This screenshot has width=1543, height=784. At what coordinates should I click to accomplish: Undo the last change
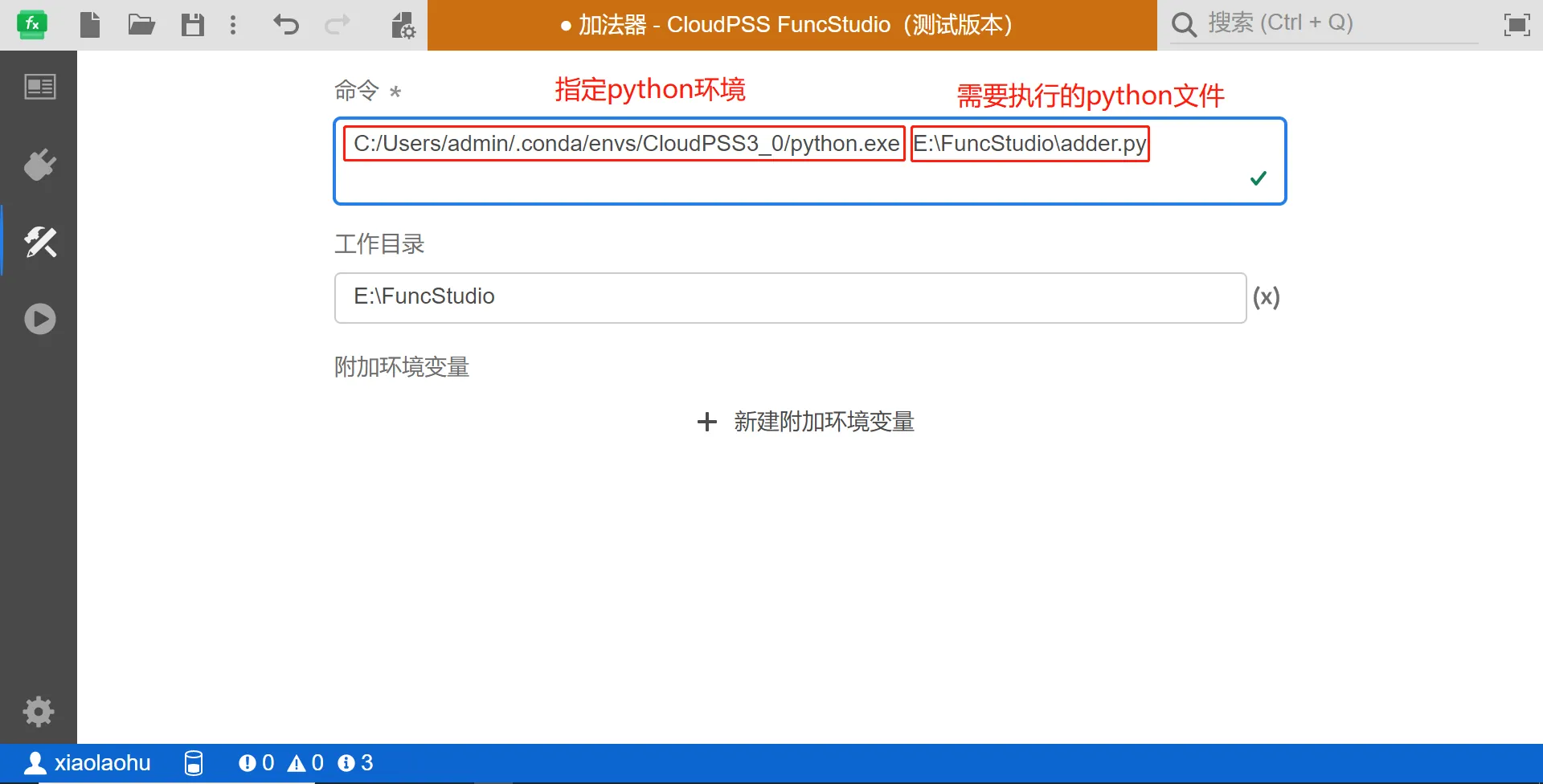point(285,25)
